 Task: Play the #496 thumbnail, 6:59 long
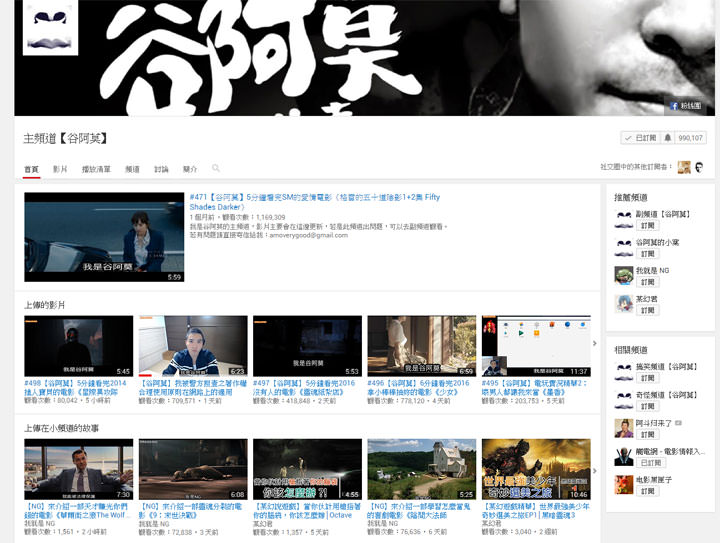pyautogui.click(x=422, y=346)
